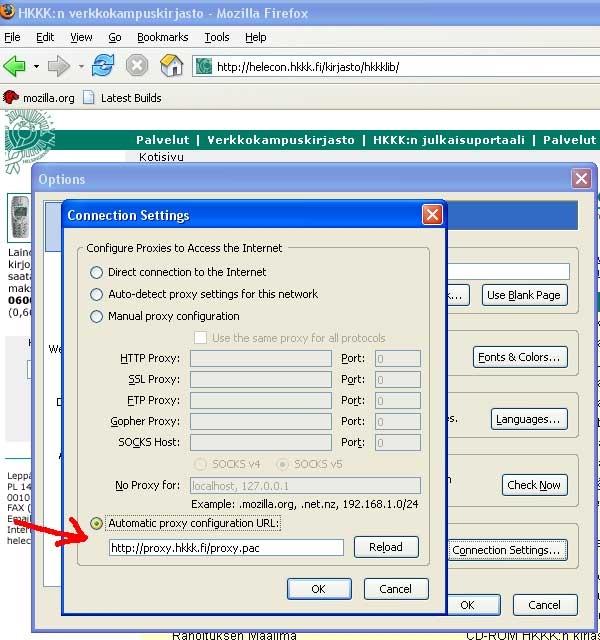The height and width of the screenshot is (640, 600).
Task: Select Direct connection to the Internet
Action: (97, 272)
